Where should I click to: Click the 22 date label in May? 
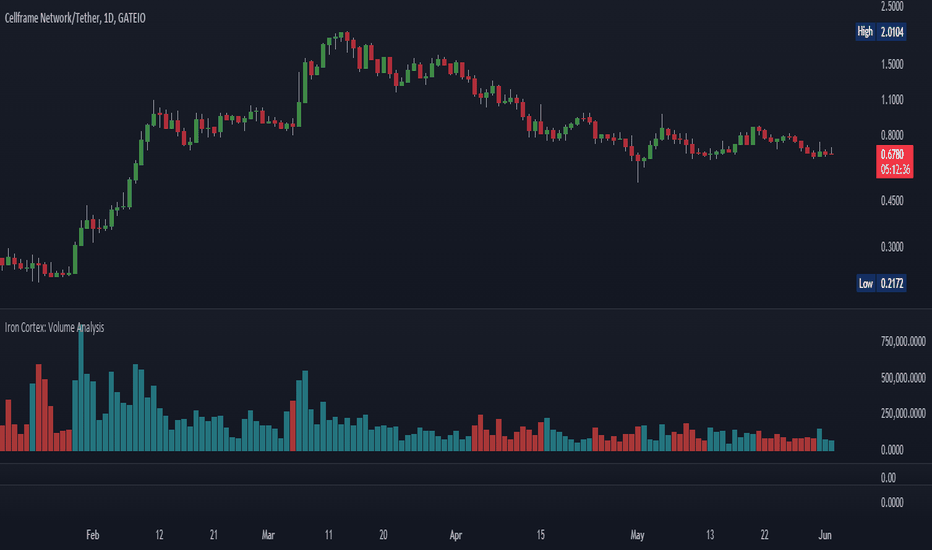click(x=764, y=535)
